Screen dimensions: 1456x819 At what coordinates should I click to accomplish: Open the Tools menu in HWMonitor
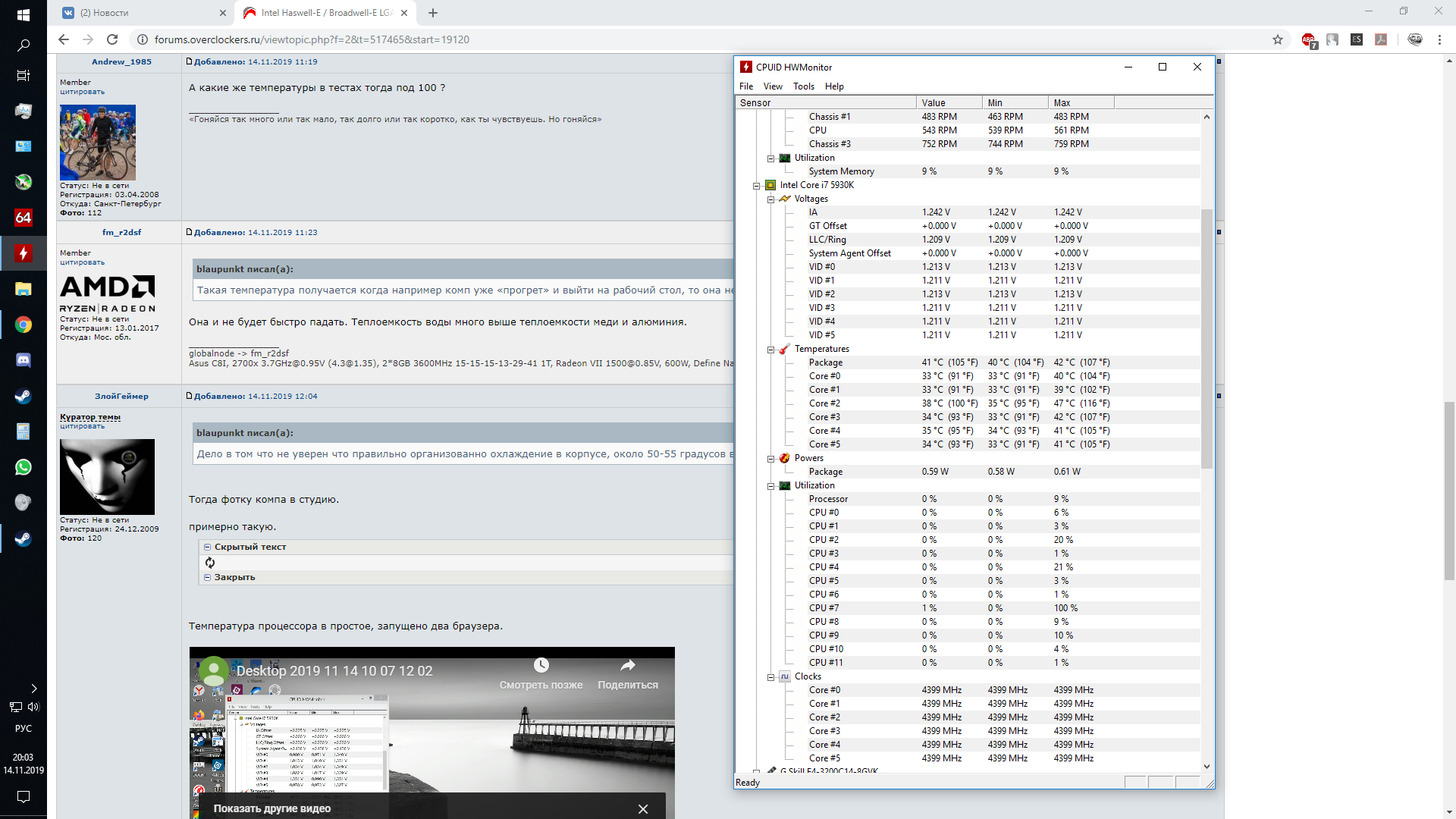[803, 86]
